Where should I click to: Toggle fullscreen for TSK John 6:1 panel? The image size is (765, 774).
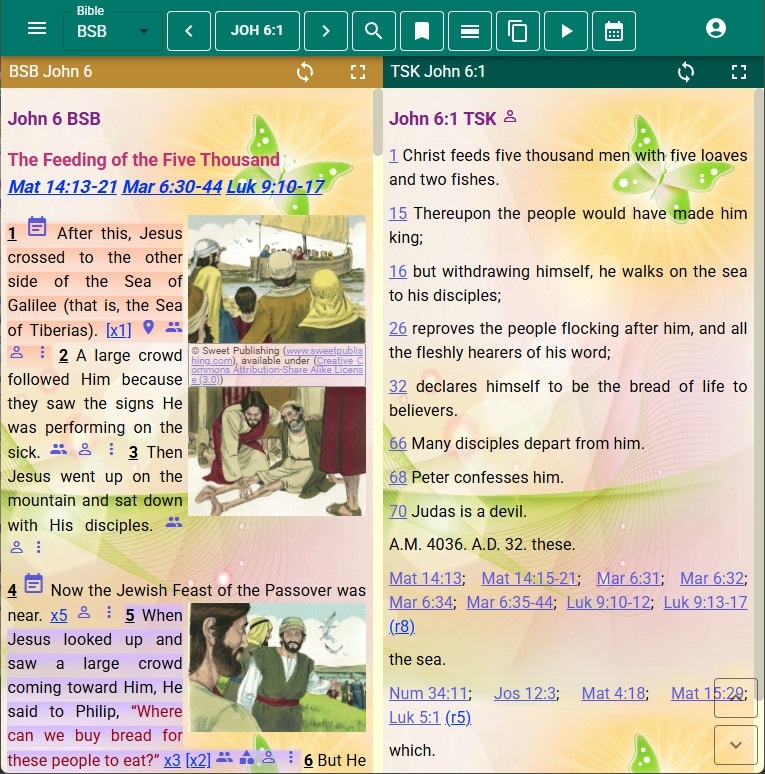coord(739,72)
